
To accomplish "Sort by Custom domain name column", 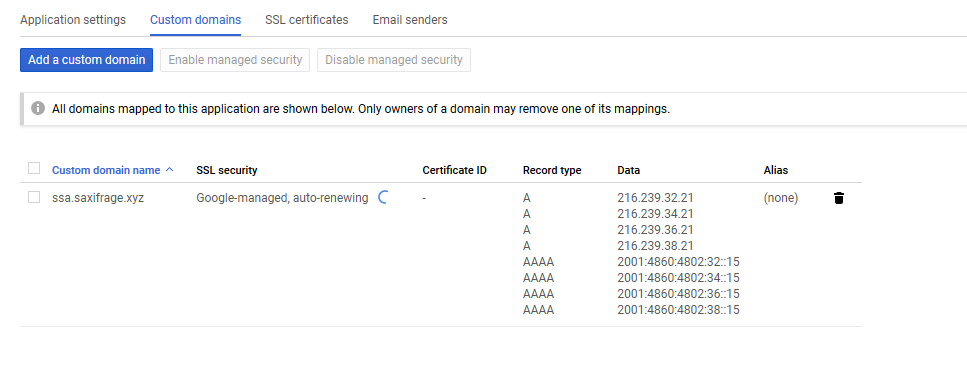I will [106, 170].
